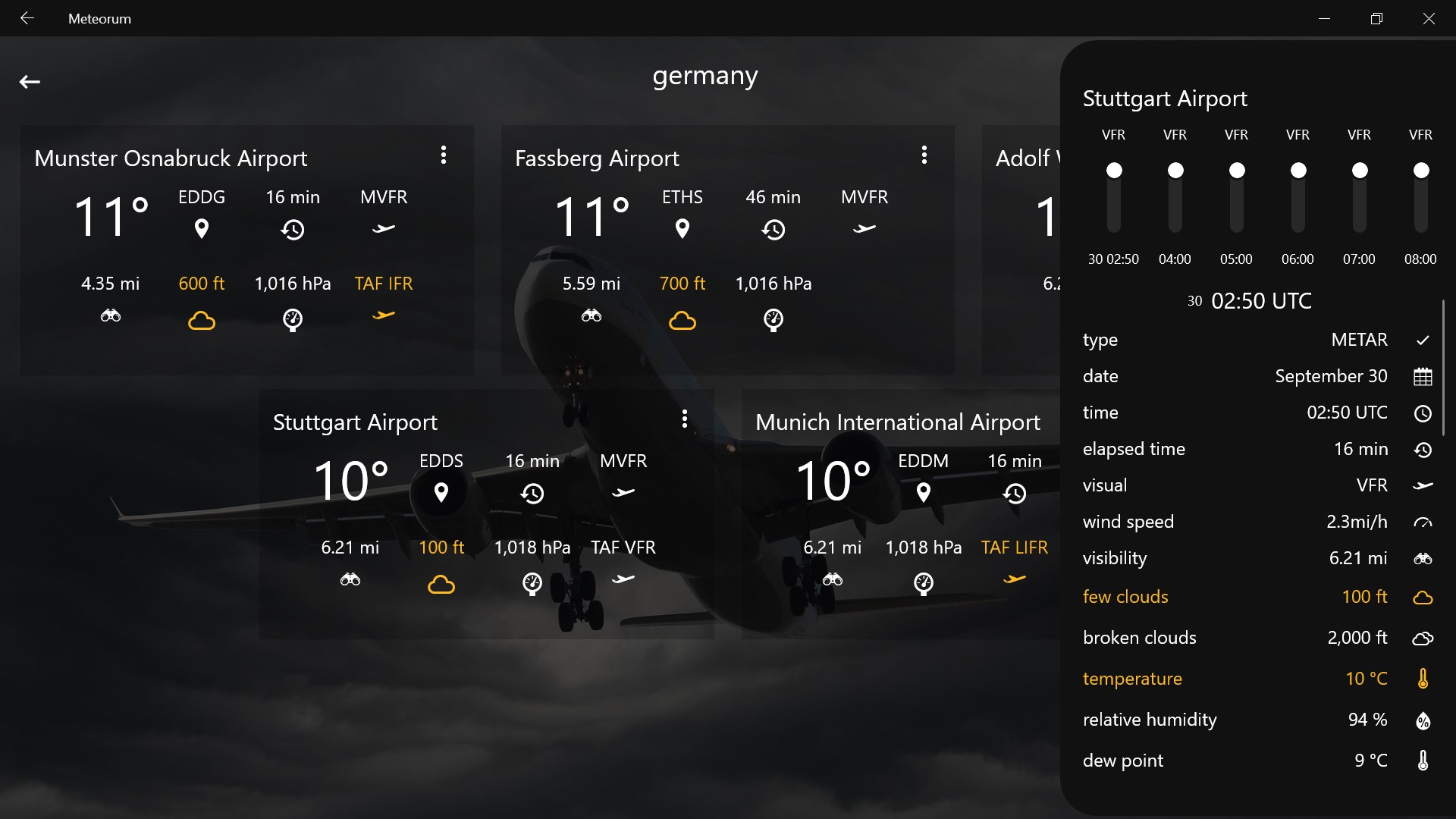Click Munich TAF LIFR airplane icon
The height and width of the screenshot is (819, 1456).
(x=1014, y=579)
